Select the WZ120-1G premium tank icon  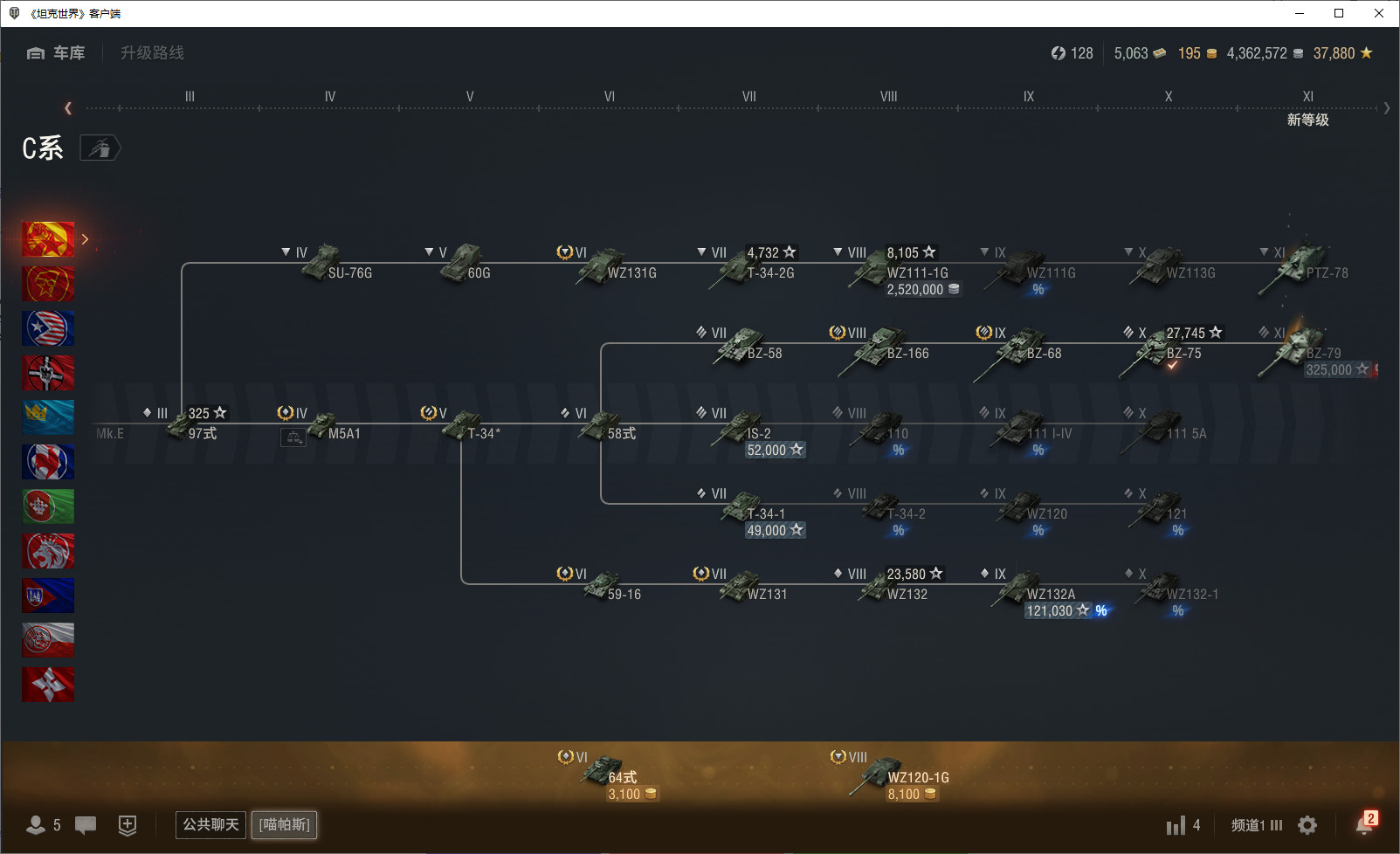point(877,776)
